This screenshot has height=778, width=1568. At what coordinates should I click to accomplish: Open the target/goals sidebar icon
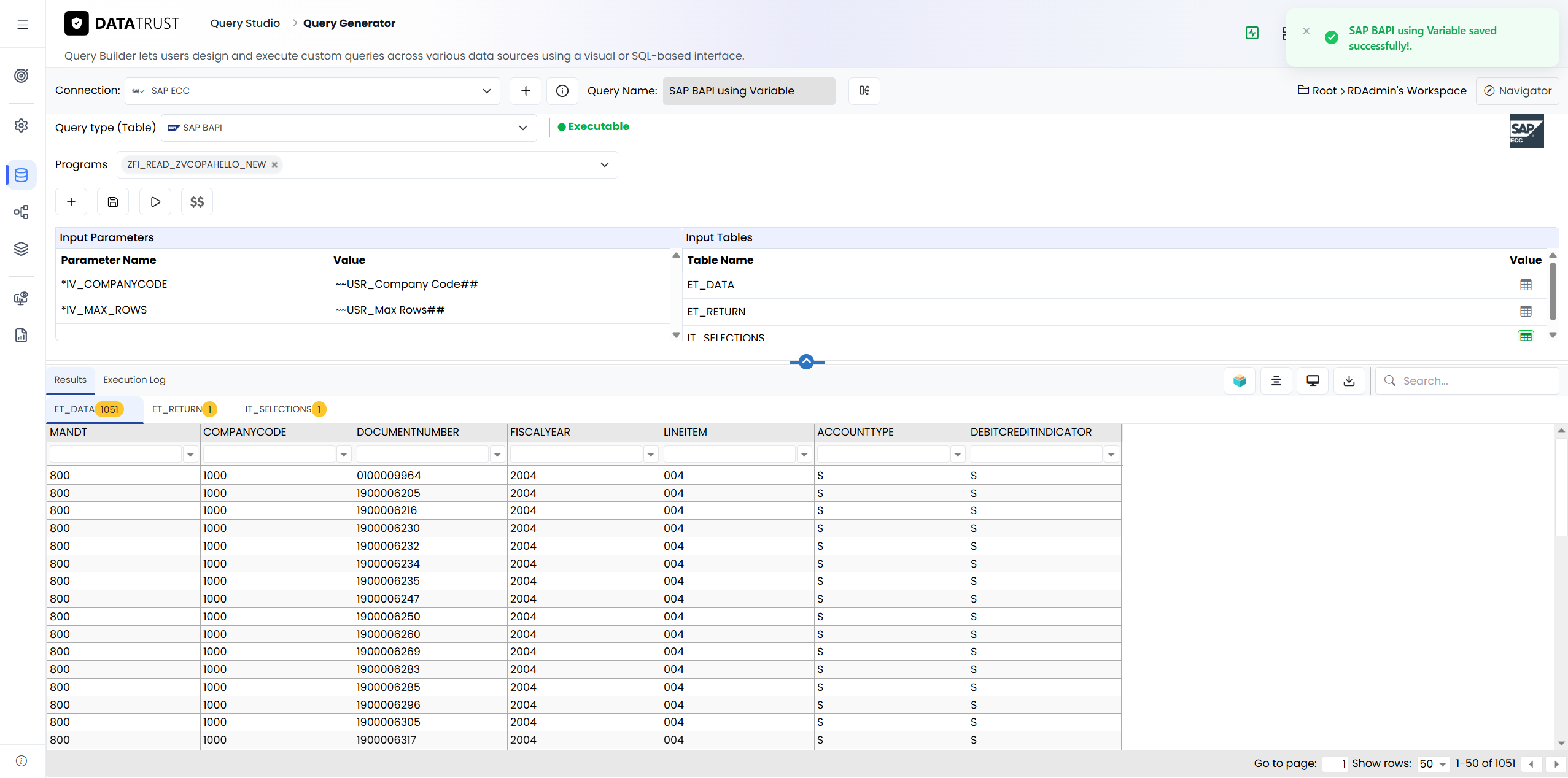[21, 75]
